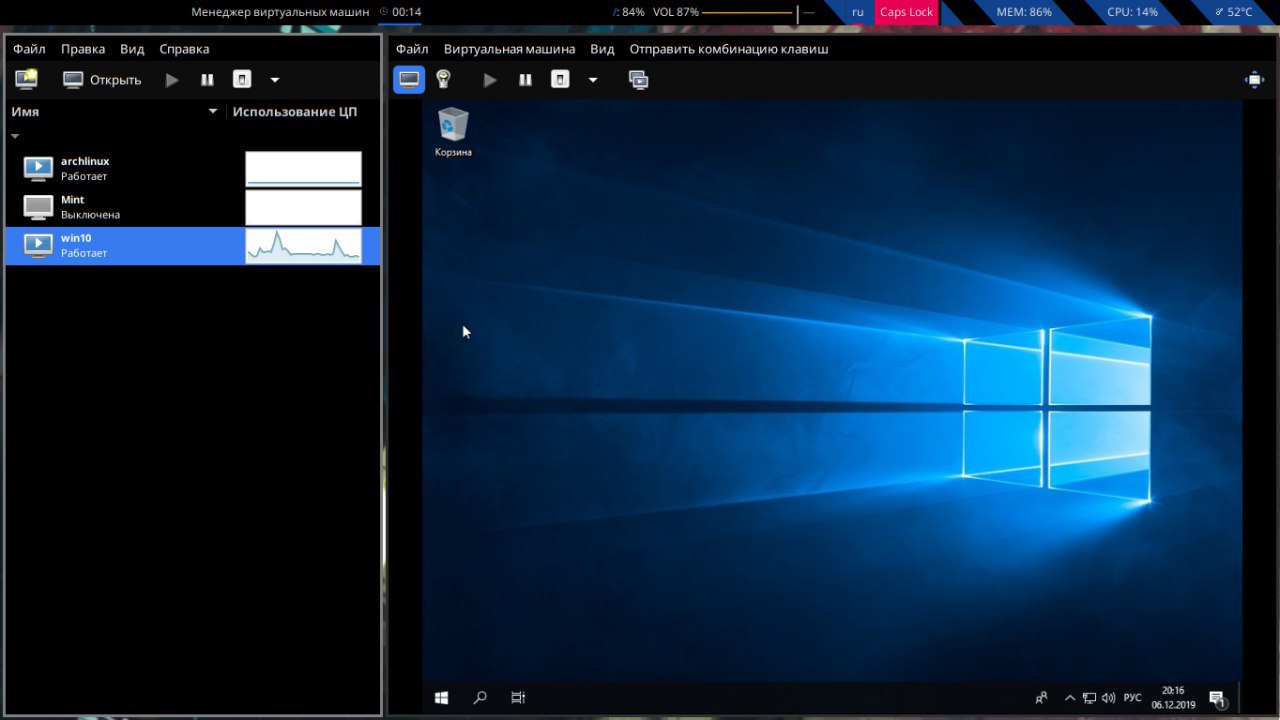The width and height of the screenshot is (1280, 720).
Task: Open Справка menu in the manager window
Action: pyautogui.click(x=184, y=49)
